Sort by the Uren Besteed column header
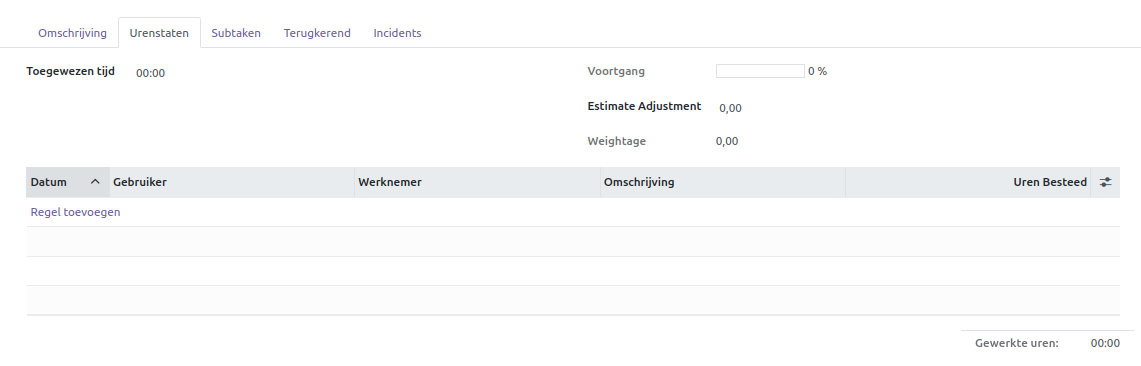Image resolution: width=1141 pixels, height=366 pixels. pos(968,183)
